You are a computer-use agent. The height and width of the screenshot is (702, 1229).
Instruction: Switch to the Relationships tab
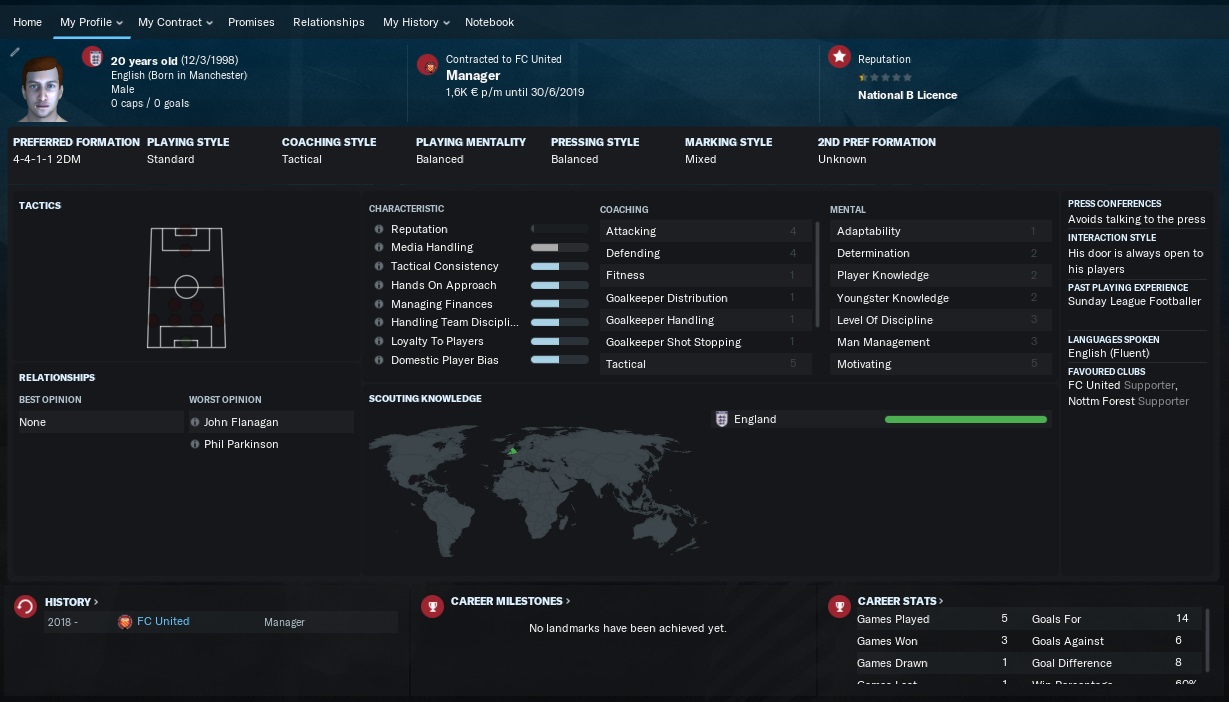[328, 22]
